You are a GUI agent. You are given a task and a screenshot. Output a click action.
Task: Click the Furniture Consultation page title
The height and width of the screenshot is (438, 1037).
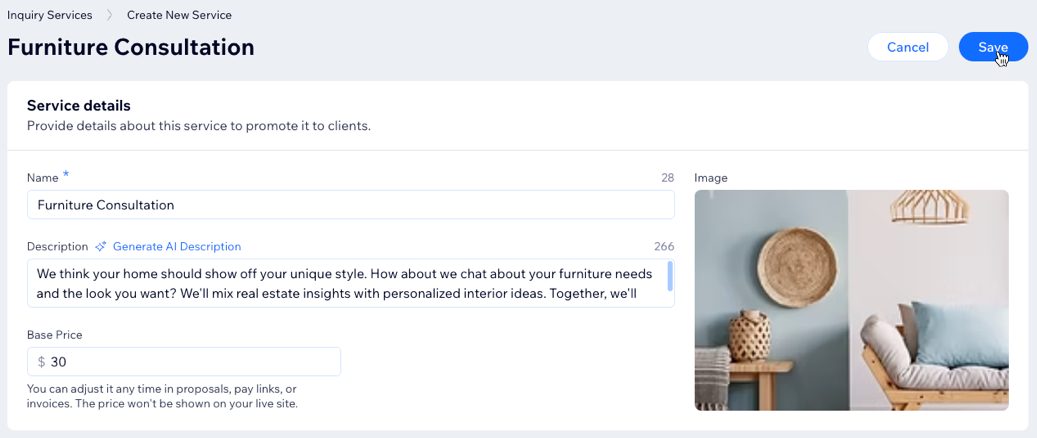coord(131,47)
